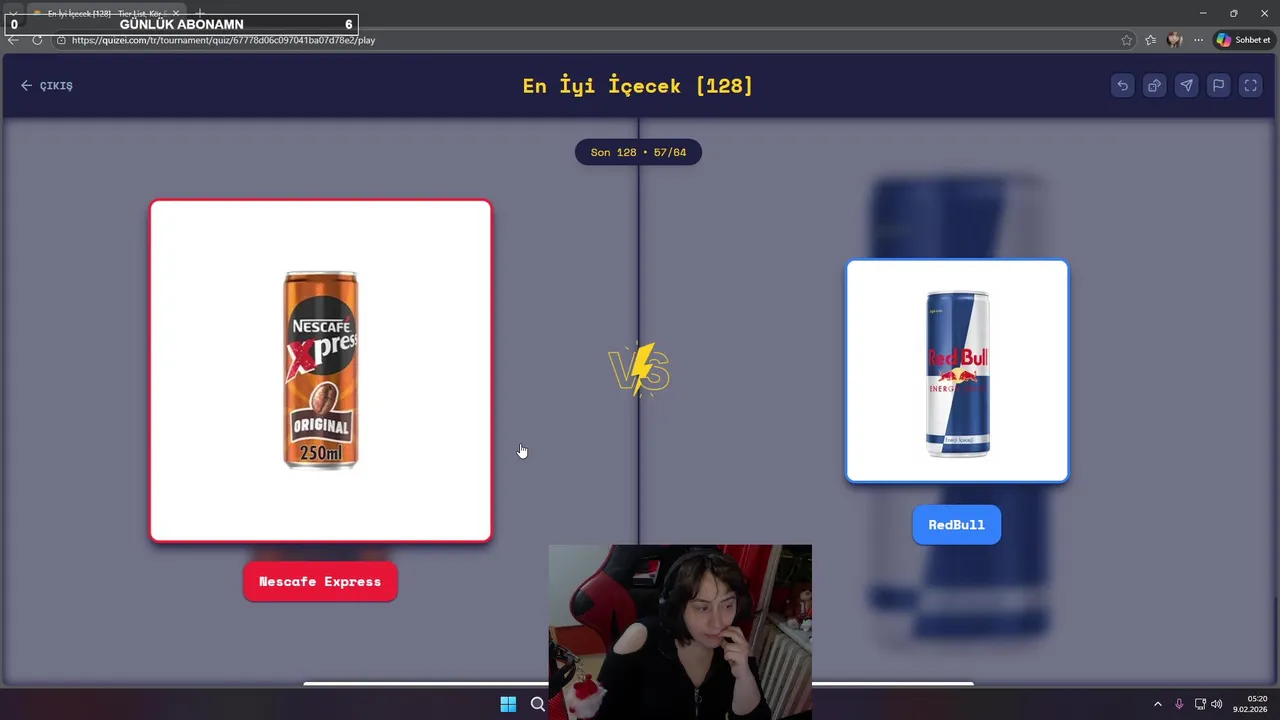Go back with browser back arrow
1280x720 pixels.
click(x=13, y=40)
